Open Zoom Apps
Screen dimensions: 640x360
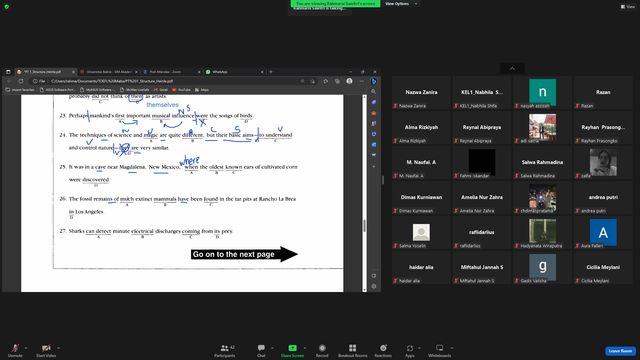coord(410,350)
